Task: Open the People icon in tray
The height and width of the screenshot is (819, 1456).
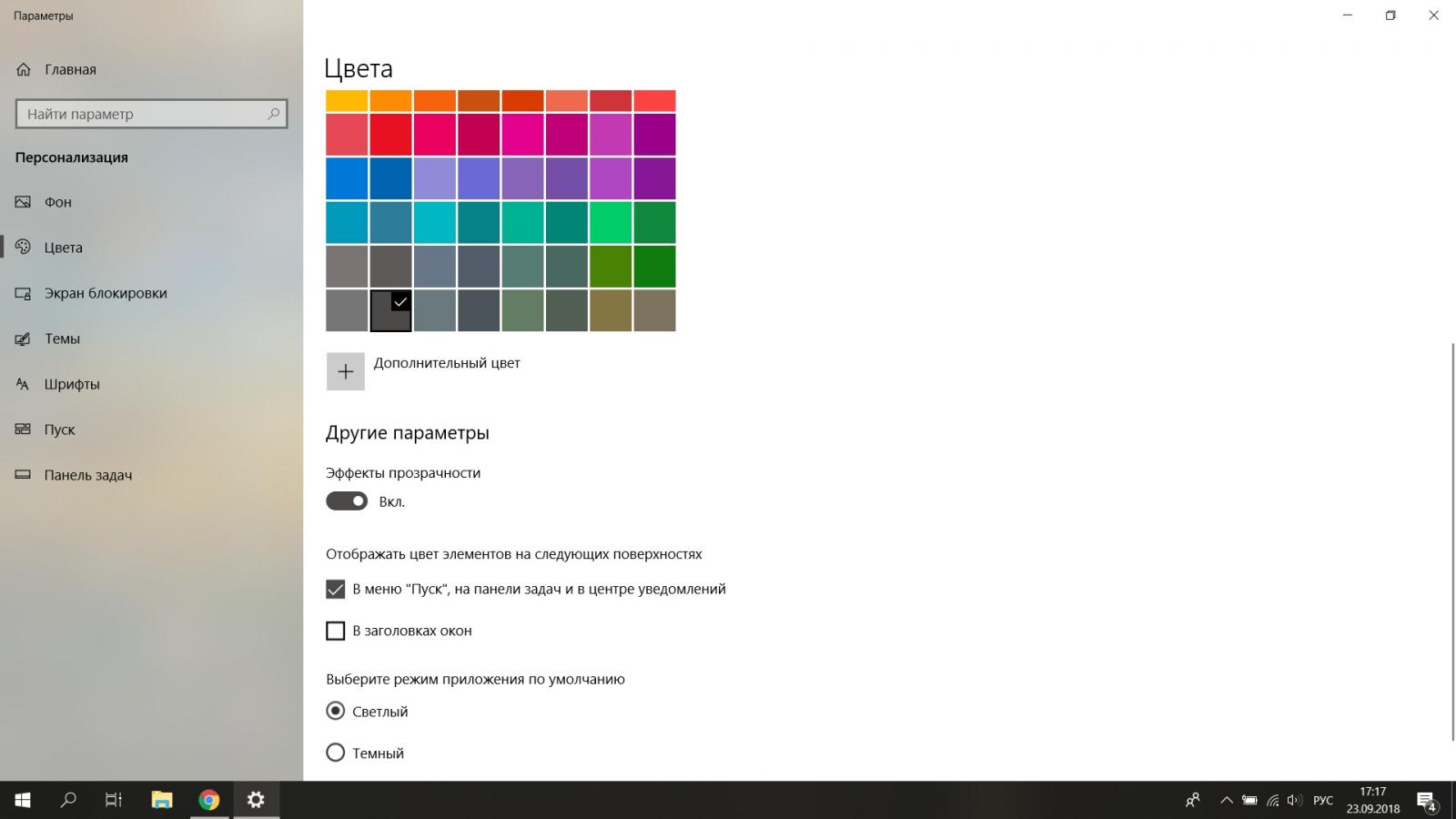Action: (1192, 801)
